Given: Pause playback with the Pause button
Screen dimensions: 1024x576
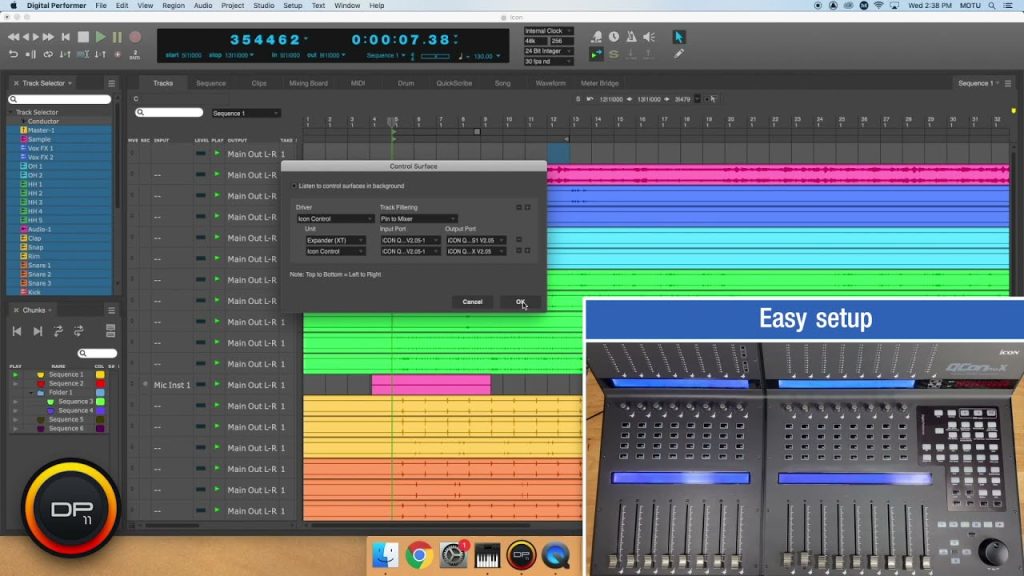Looking at the screenshot, I should [x=118, y=37].
